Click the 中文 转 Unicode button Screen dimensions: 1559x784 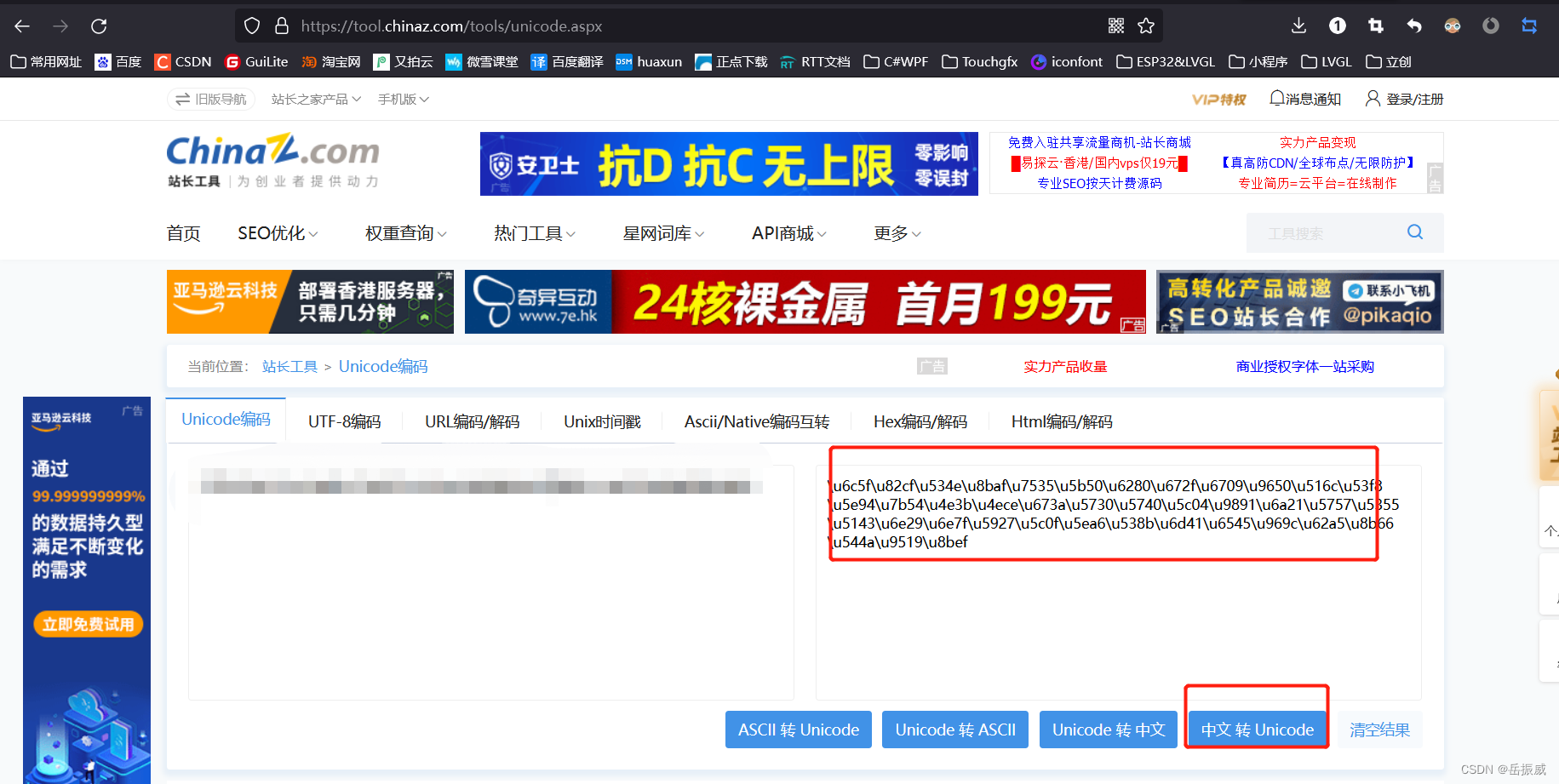[1256, 730]
